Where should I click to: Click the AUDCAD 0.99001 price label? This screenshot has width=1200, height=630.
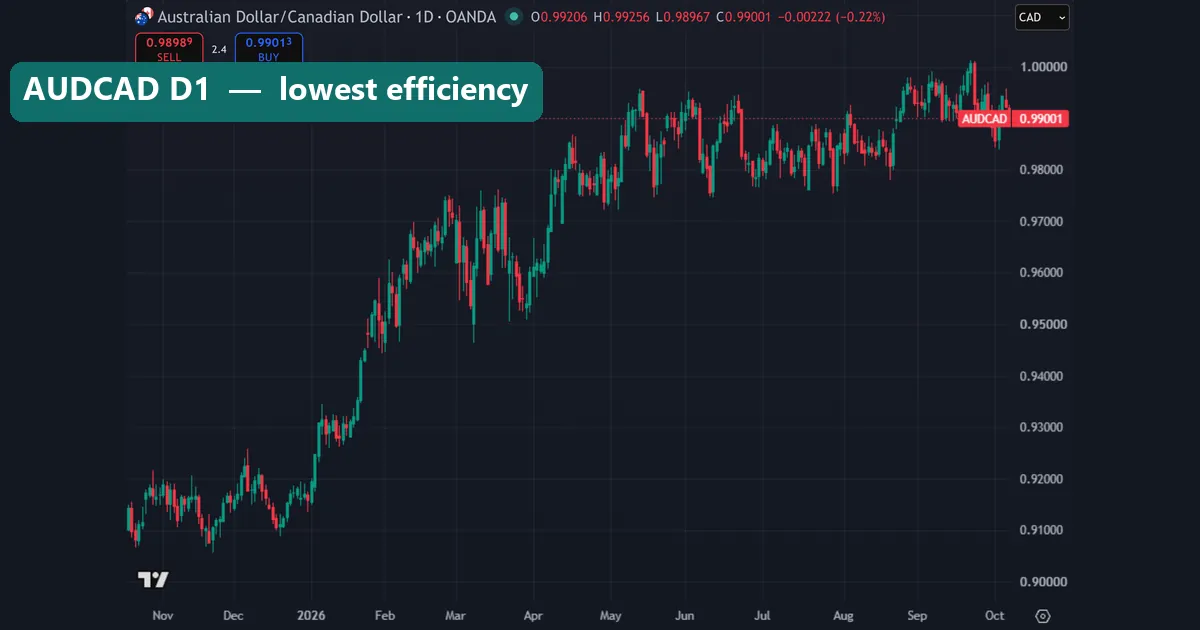coord(1014,119)
